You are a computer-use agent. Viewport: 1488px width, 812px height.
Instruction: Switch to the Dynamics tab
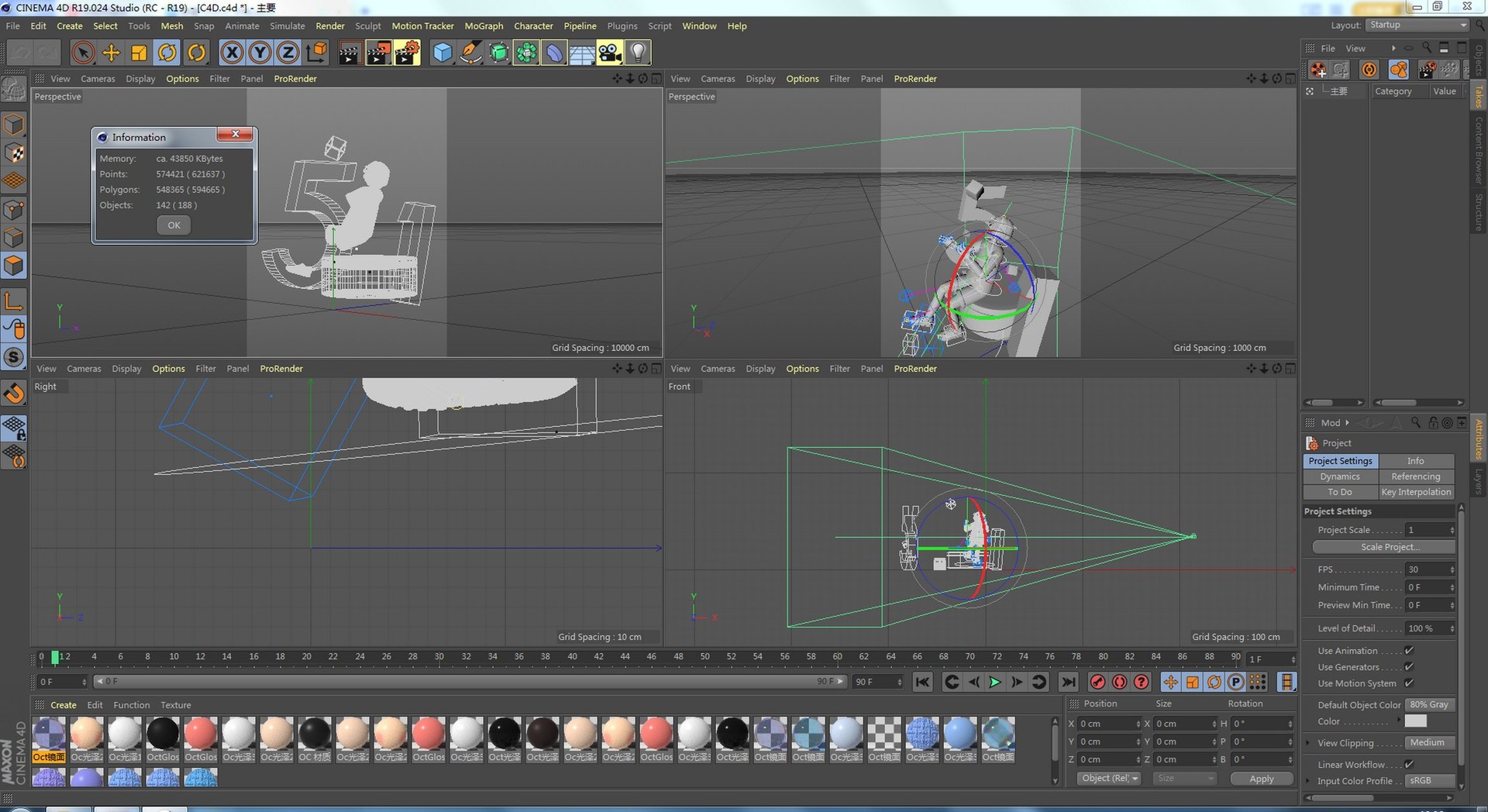[x=1340, y=477]
